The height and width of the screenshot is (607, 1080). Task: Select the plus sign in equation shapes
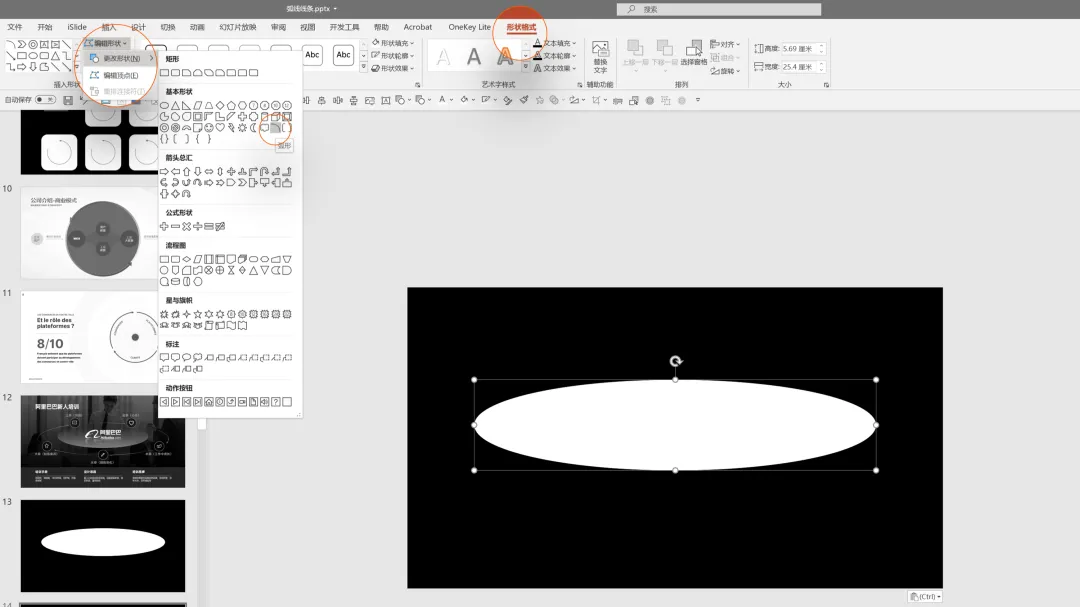164,227
